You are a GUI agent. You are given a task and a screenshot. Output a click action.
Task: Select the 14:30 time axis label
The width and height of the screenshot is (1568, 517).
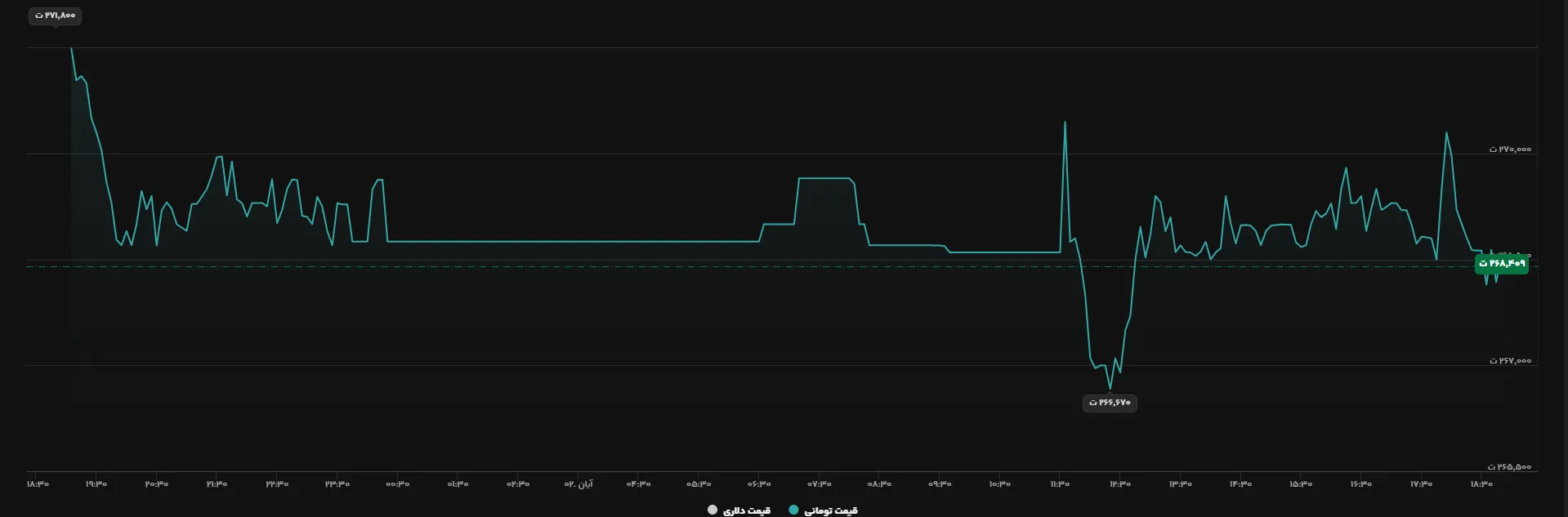tap(1240, 484)
